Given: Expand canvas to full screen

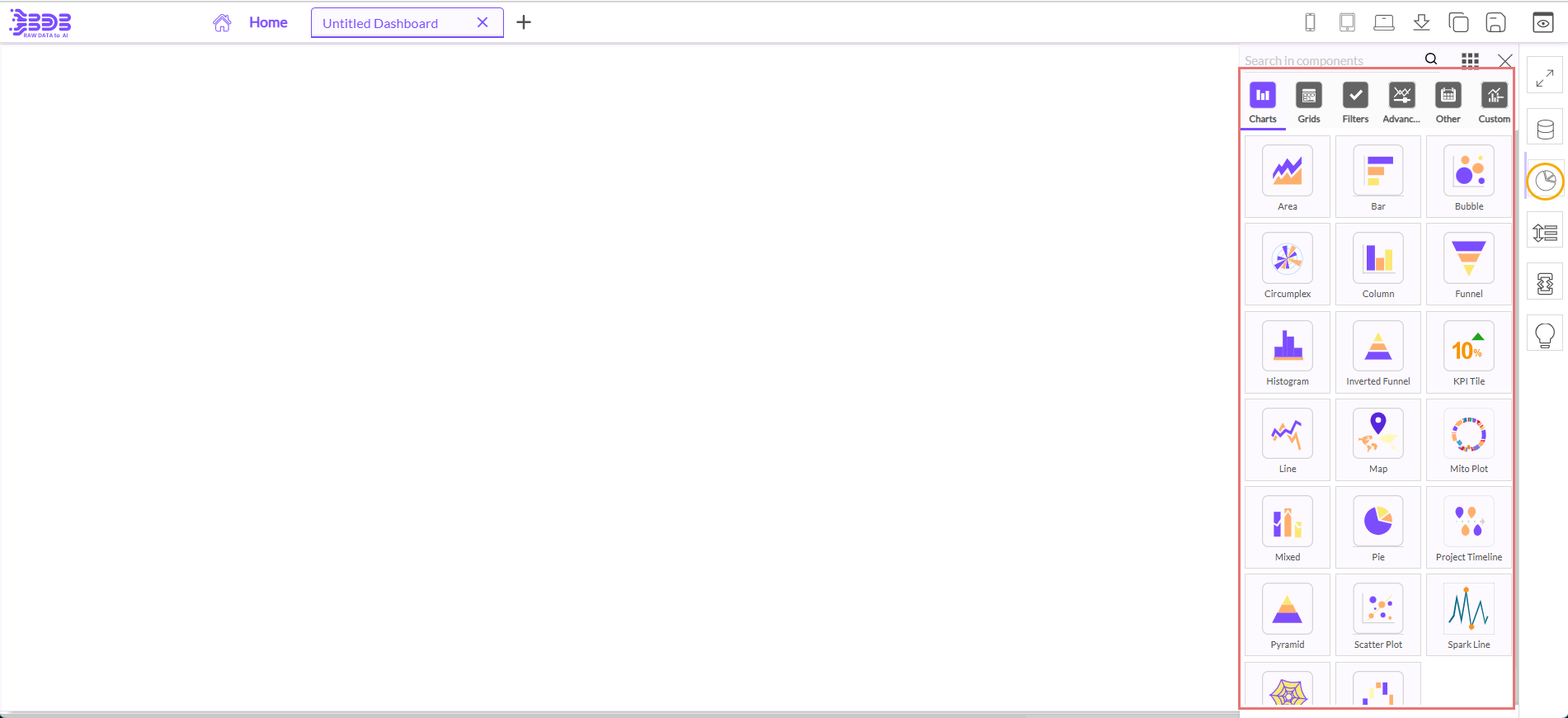Looking at the screenshot, I should (1545, 78).
